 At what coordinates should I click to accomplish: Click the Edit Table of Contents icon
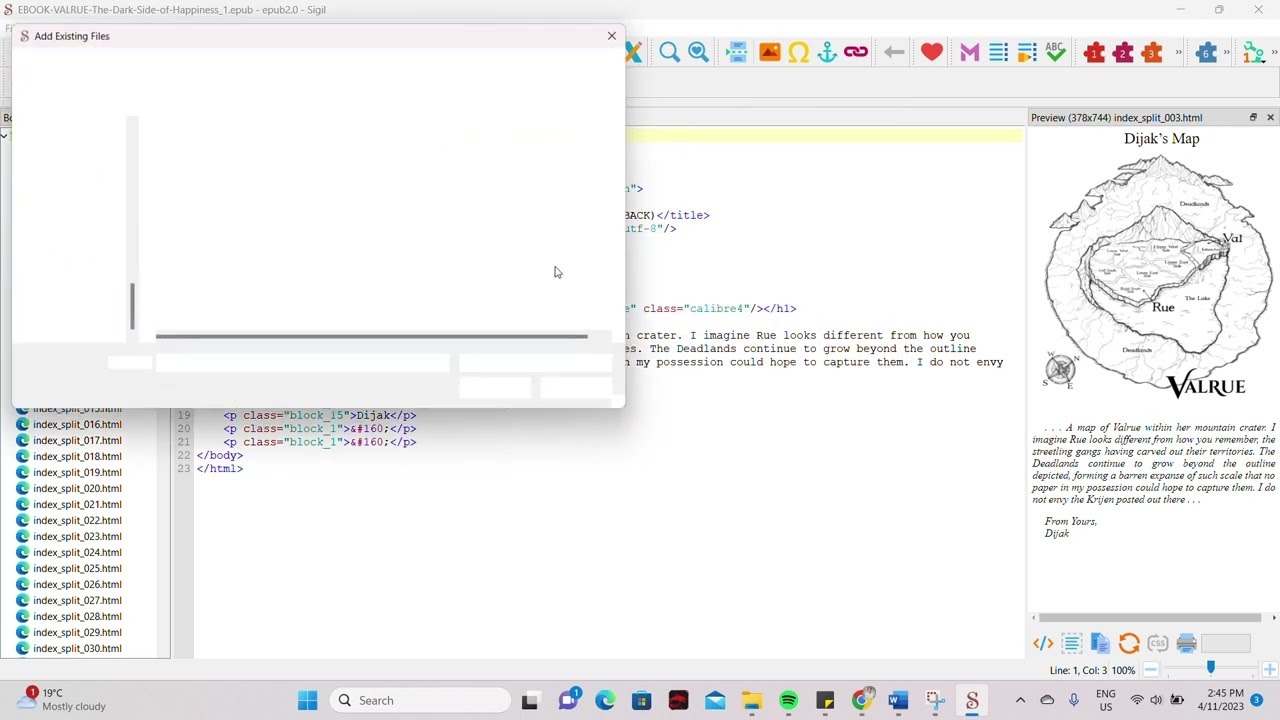click(1027, 52)
